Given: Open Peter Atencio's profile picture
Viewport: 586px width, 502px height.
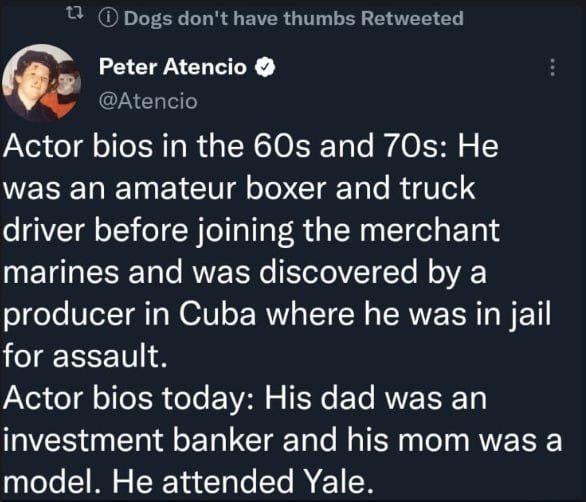Looking at the screenshot, I should (41, 83).
